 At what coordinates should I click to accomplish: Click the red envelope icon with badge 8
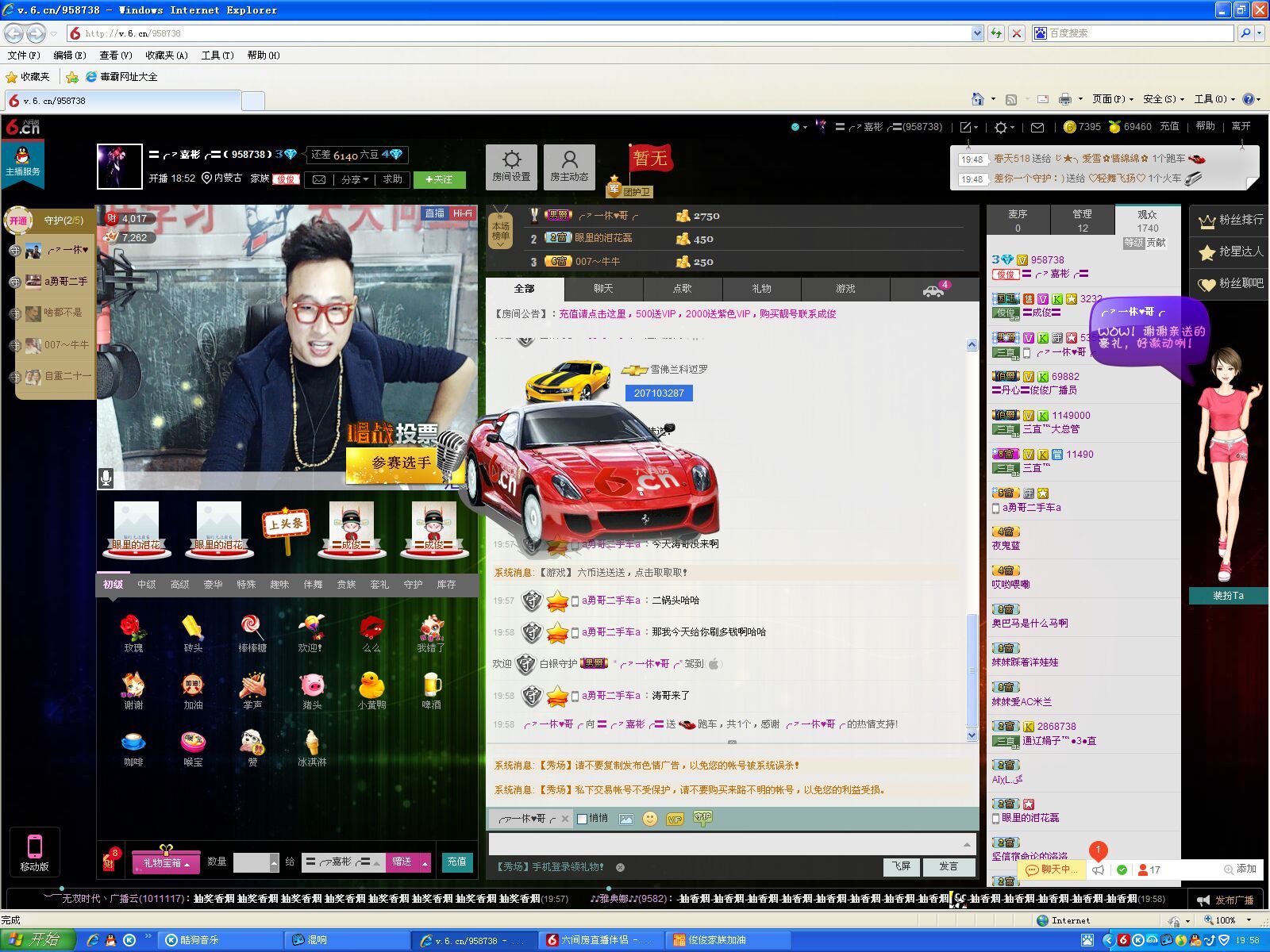tap(110, 860)
